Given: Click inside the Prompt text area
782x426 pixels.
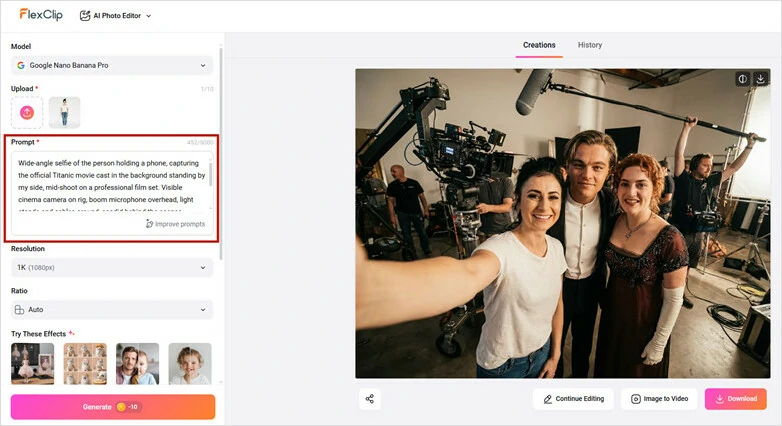Looking at the screenshot, I should click(111, 187).
